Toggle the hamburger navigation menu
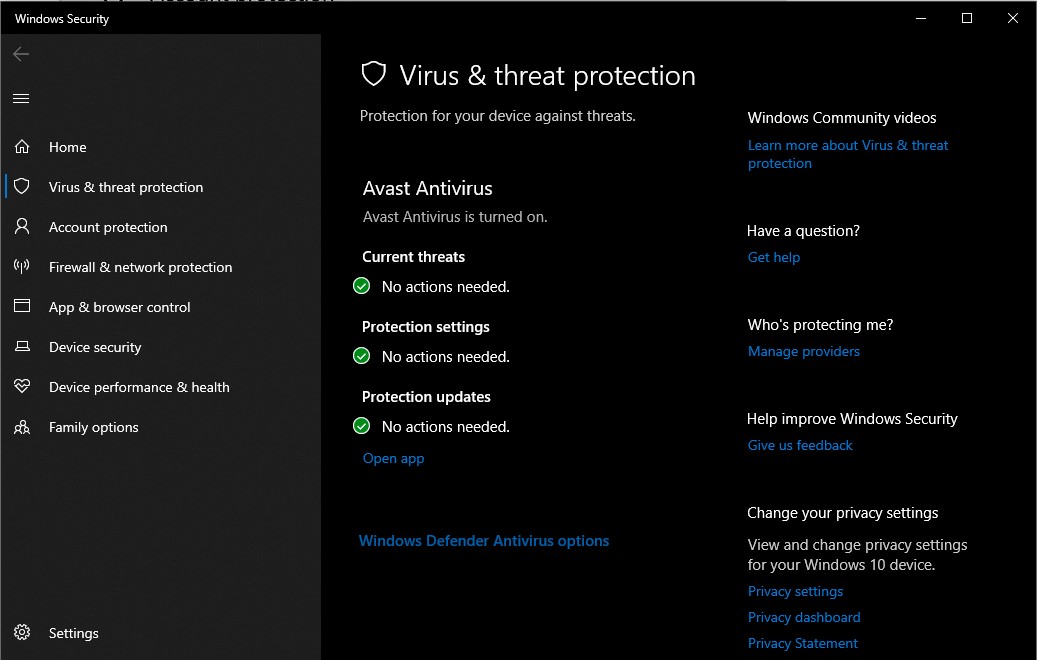Screen dimensions: 1037x660 (21, 98)
